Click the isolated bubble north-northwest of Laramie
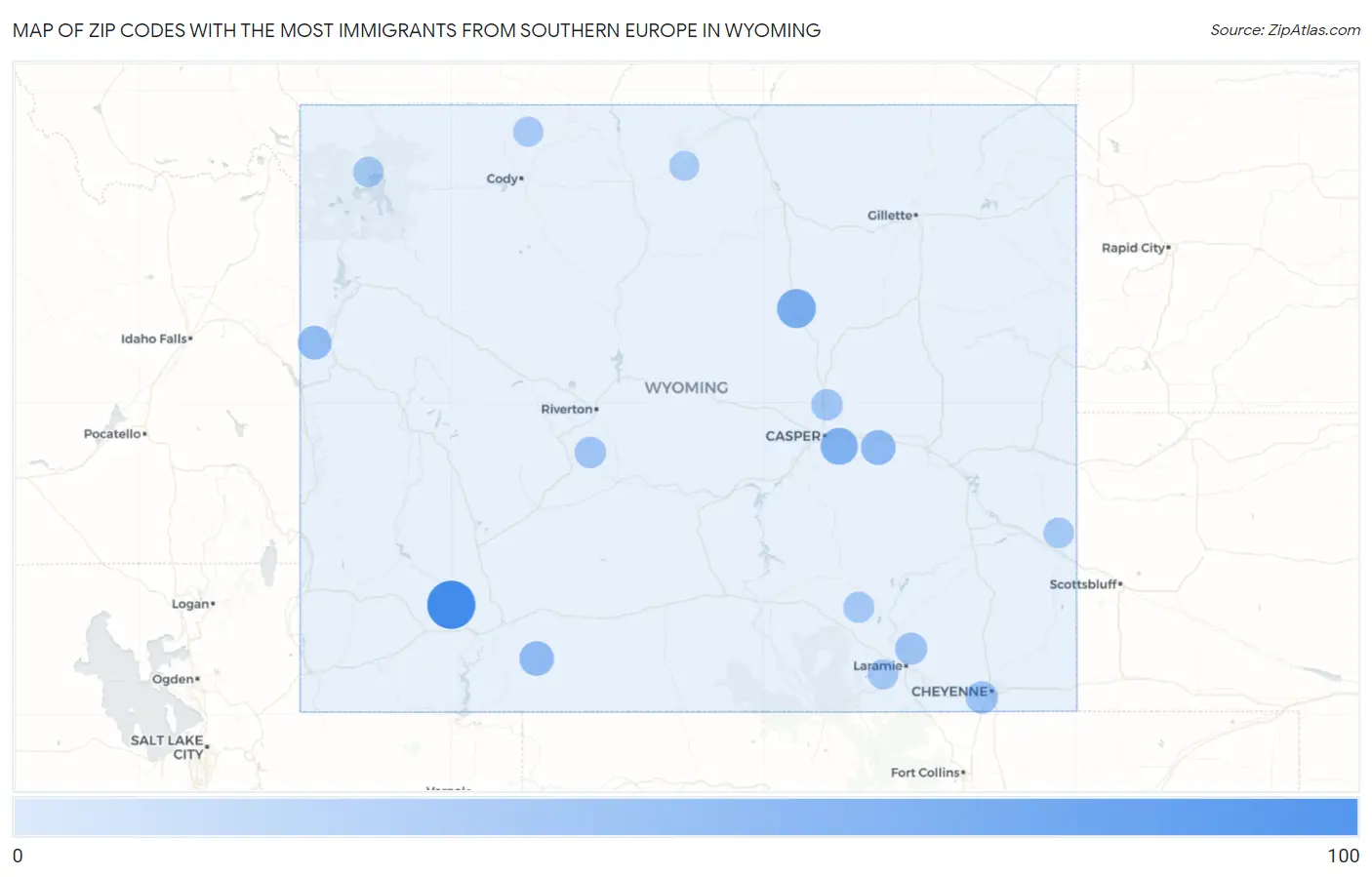 (x=859, y=607)
